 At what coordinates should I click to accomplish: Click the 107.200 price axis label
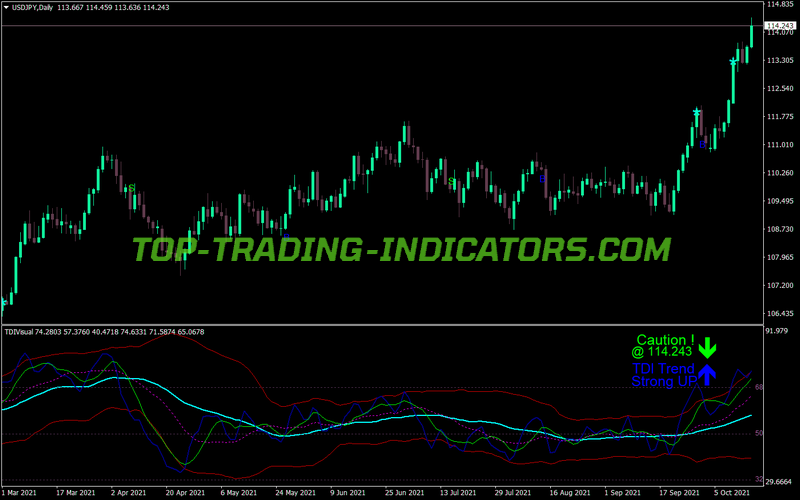[780, 285]
